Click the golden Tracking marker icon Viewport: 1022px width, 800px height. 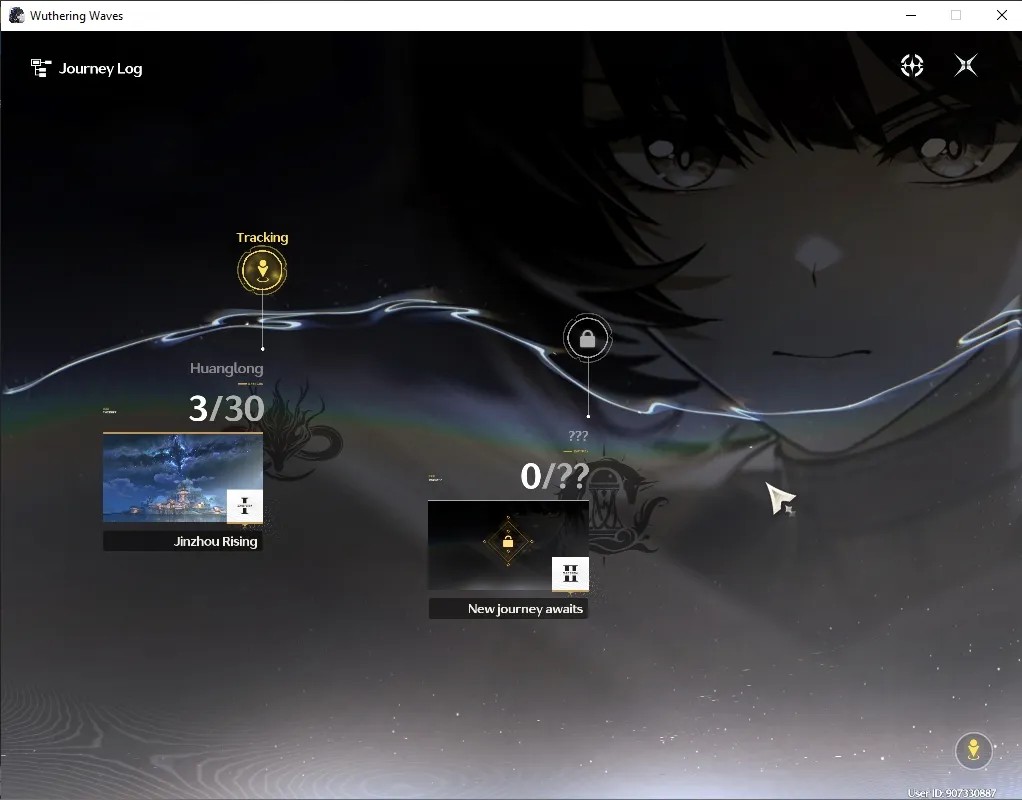coord(262,270)
